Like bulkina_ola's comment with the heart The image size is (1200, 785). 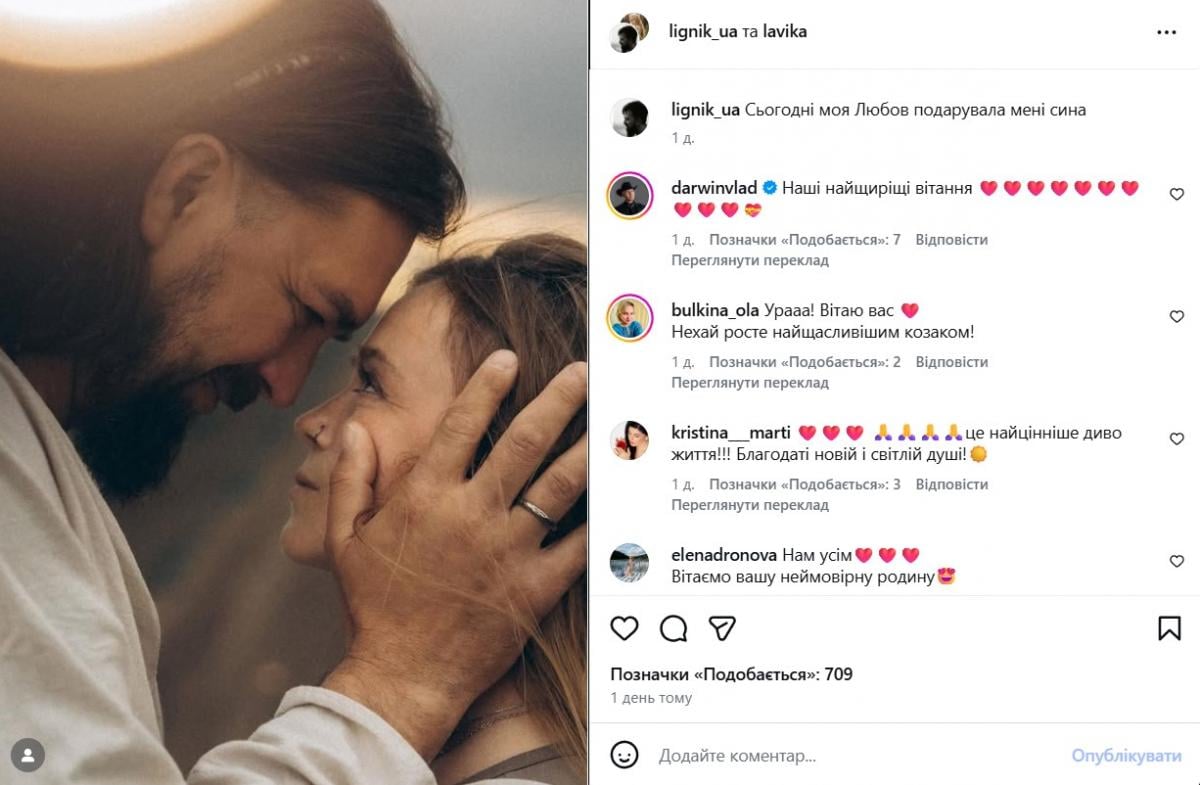1176,317
